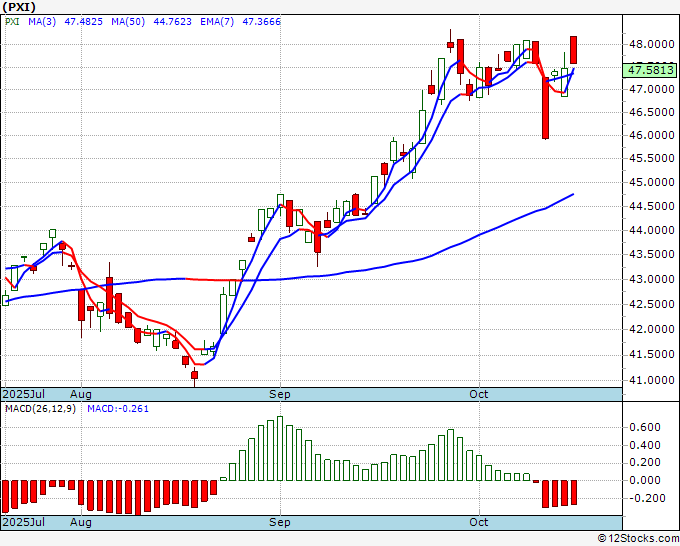The image size is (680, 546).
Task: Select the PXI legend label
Action: pos(12,22)
